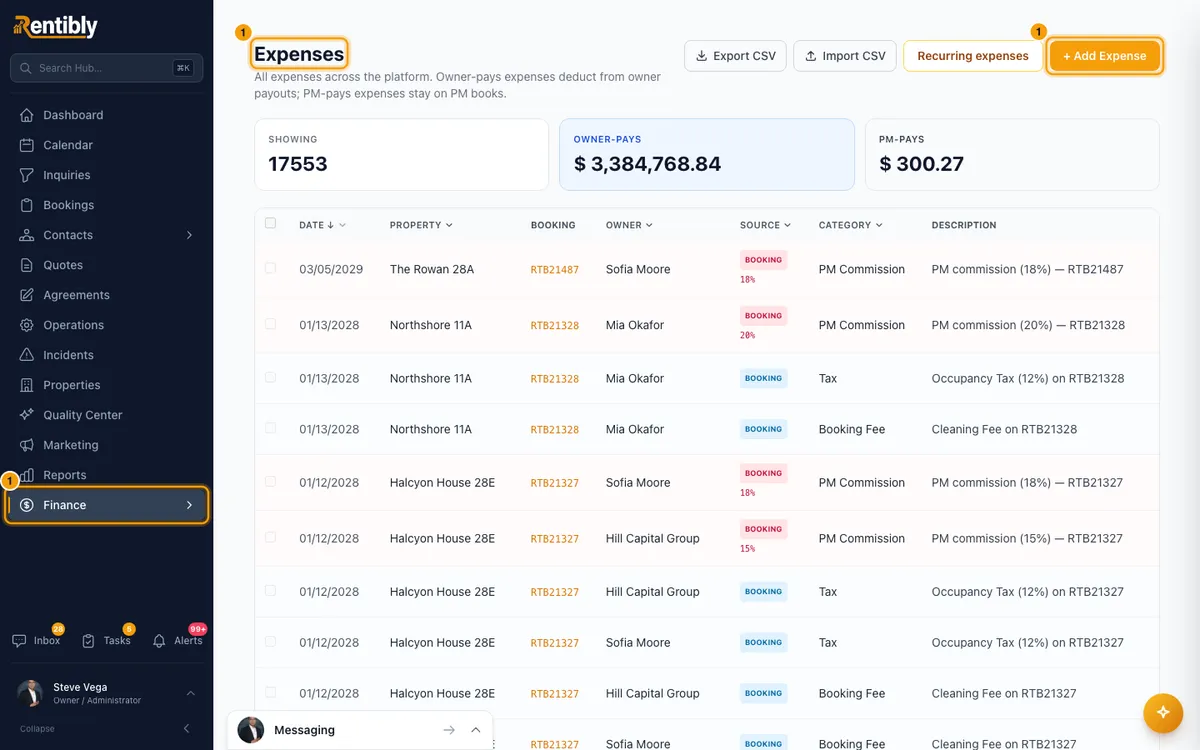Click the Description column header
This screenshot has height=750, width=1200.
click(x=964, y=225)
